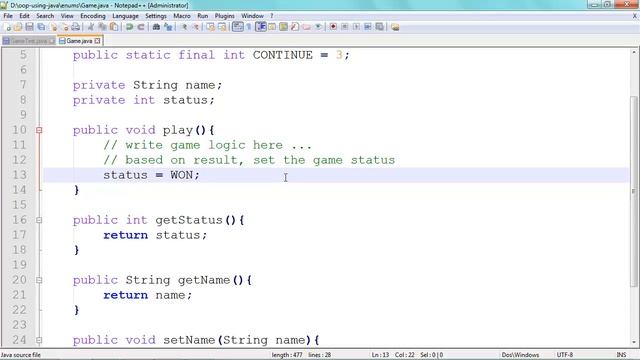Open the Macro menu
This screenshot has width=640, height=360.
point(182,16)
